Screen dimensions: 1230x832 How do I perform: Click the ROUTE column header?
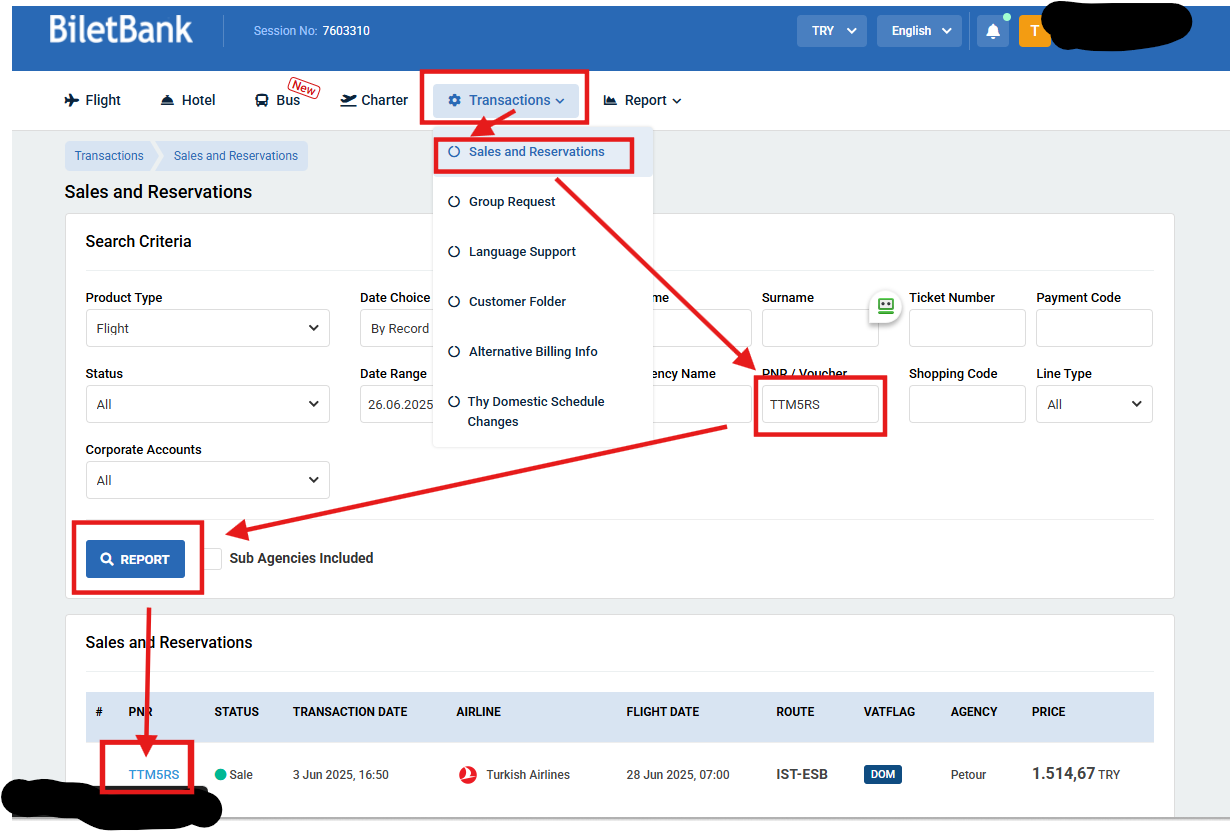[x=795, y=712]
